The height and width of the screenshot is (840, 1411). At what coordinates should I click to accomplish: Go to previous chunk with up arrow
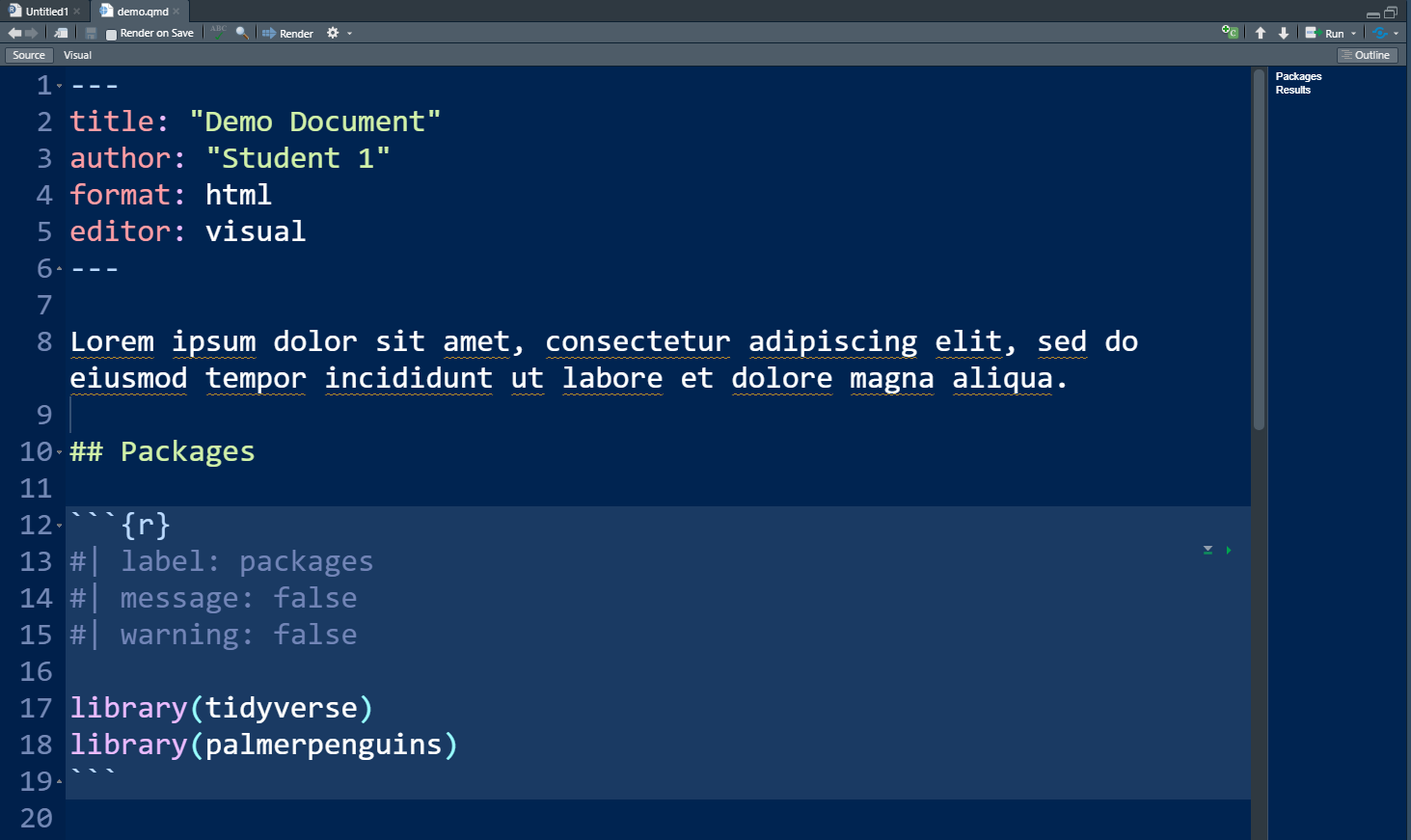point(1261,33)
